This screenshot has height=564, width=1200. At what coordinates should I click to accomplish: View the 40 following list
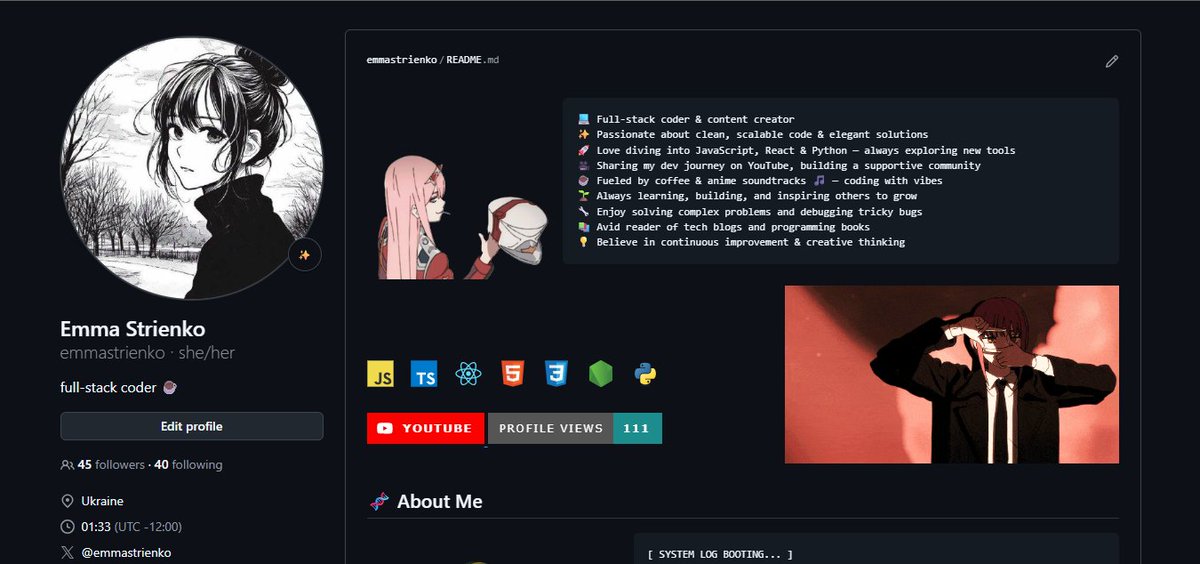tap(189, 465)
